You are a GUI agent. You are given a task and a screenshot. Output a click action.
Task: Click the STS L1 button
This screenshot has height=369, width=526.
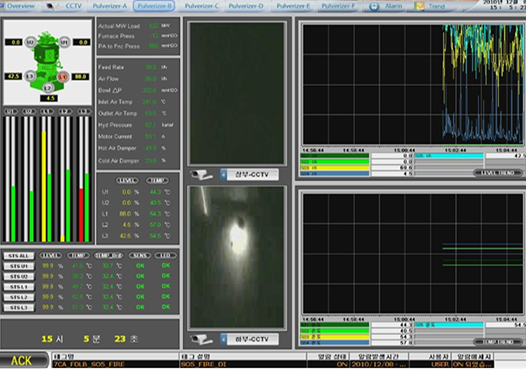click(19, 287)
